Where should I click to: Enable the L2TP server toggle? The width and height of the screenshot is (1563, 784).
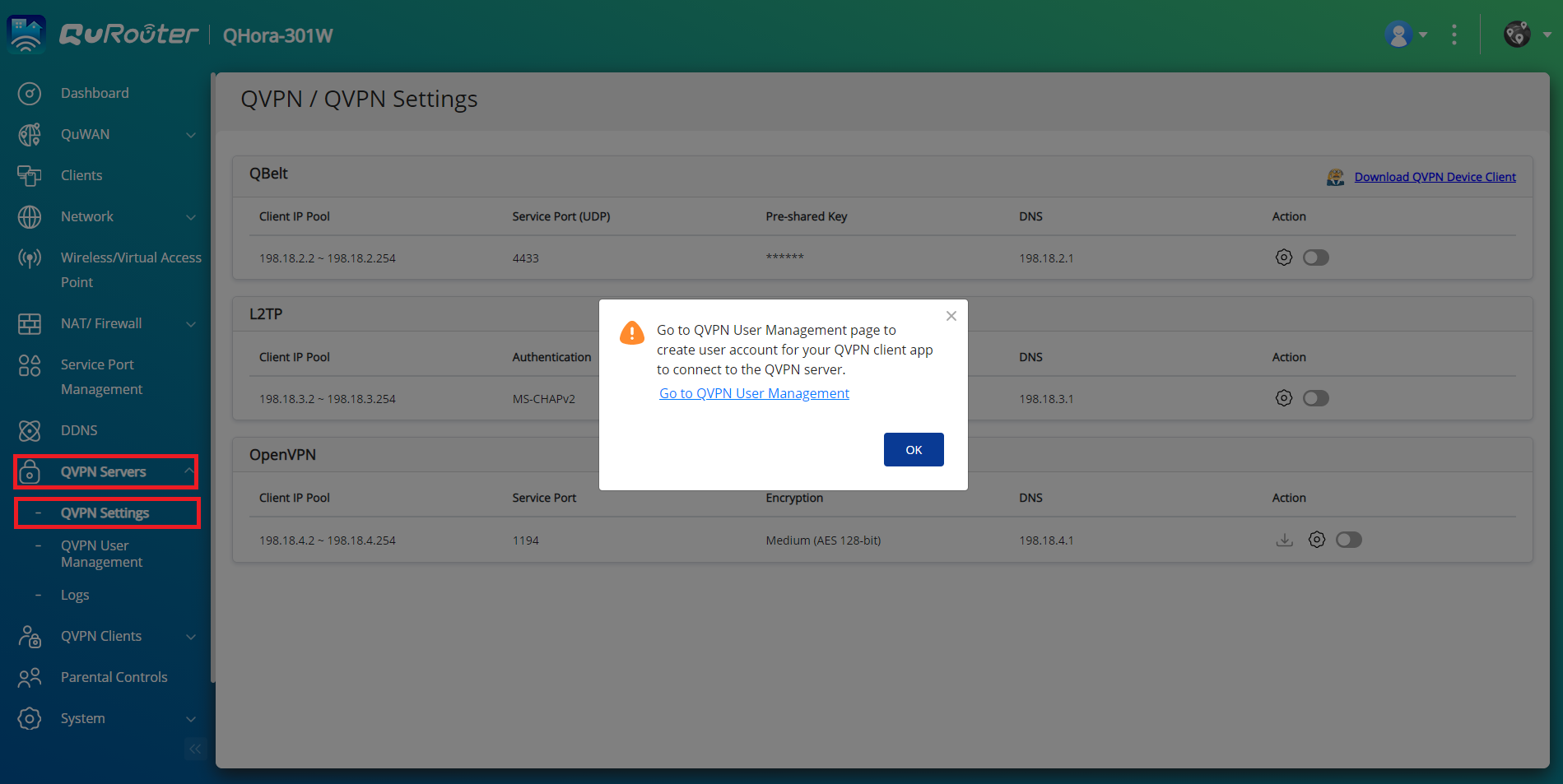pos(1316,398)
